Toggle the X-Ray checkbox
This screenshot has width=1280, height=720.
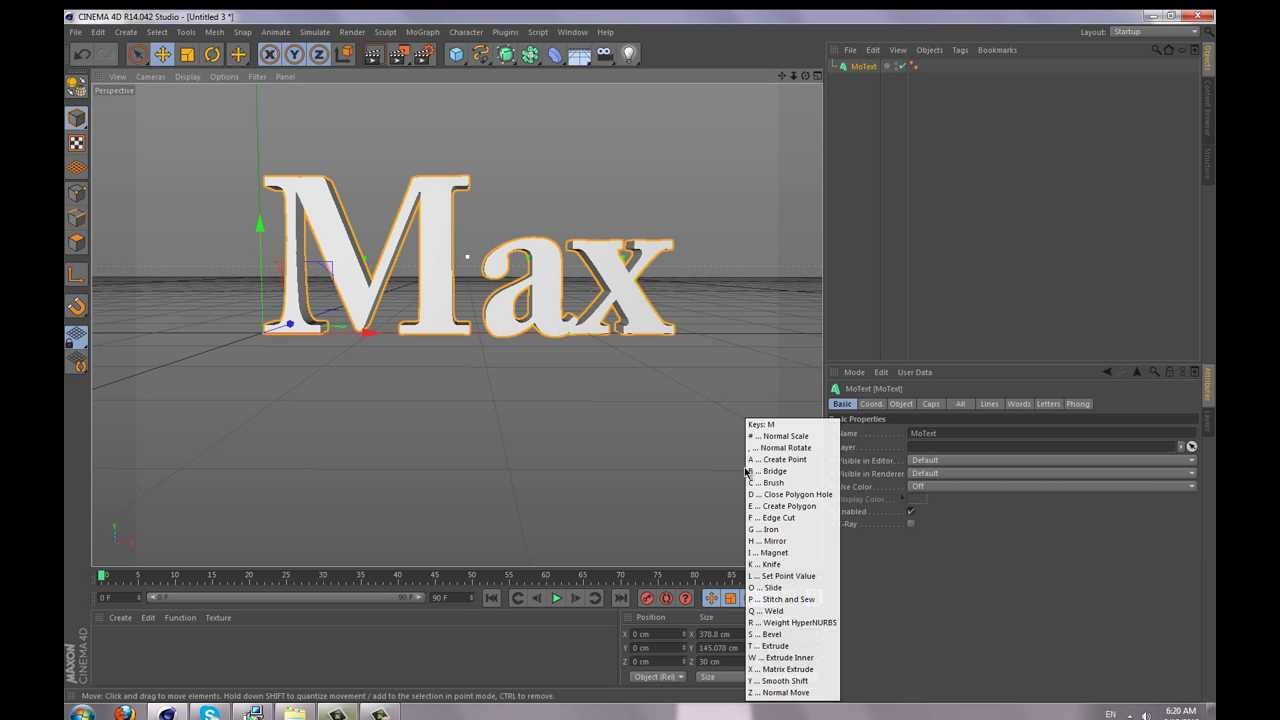tap(910, 523)
